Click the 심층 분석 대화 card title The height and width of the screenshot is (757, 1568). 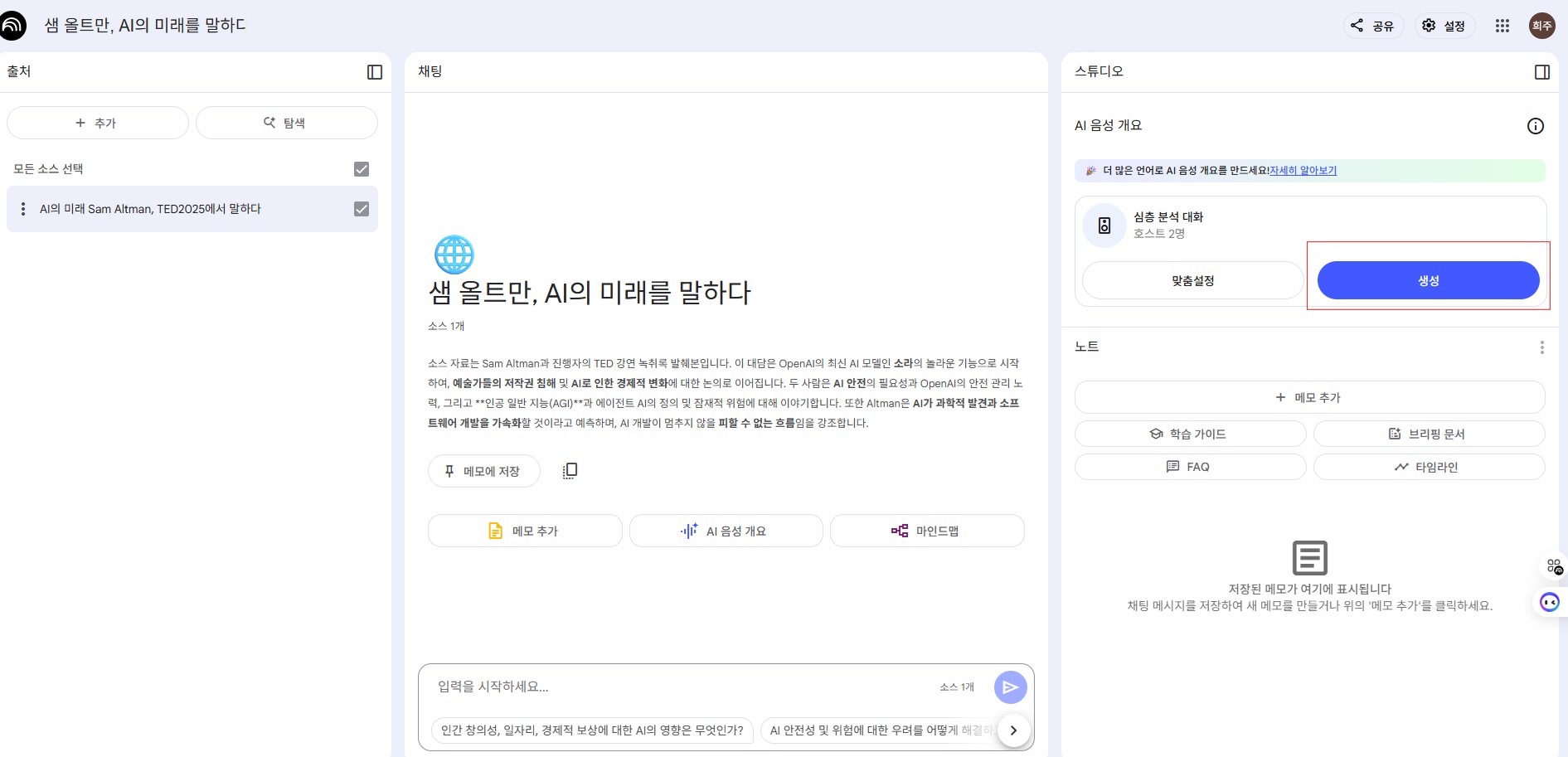(x=1168, y=217)
